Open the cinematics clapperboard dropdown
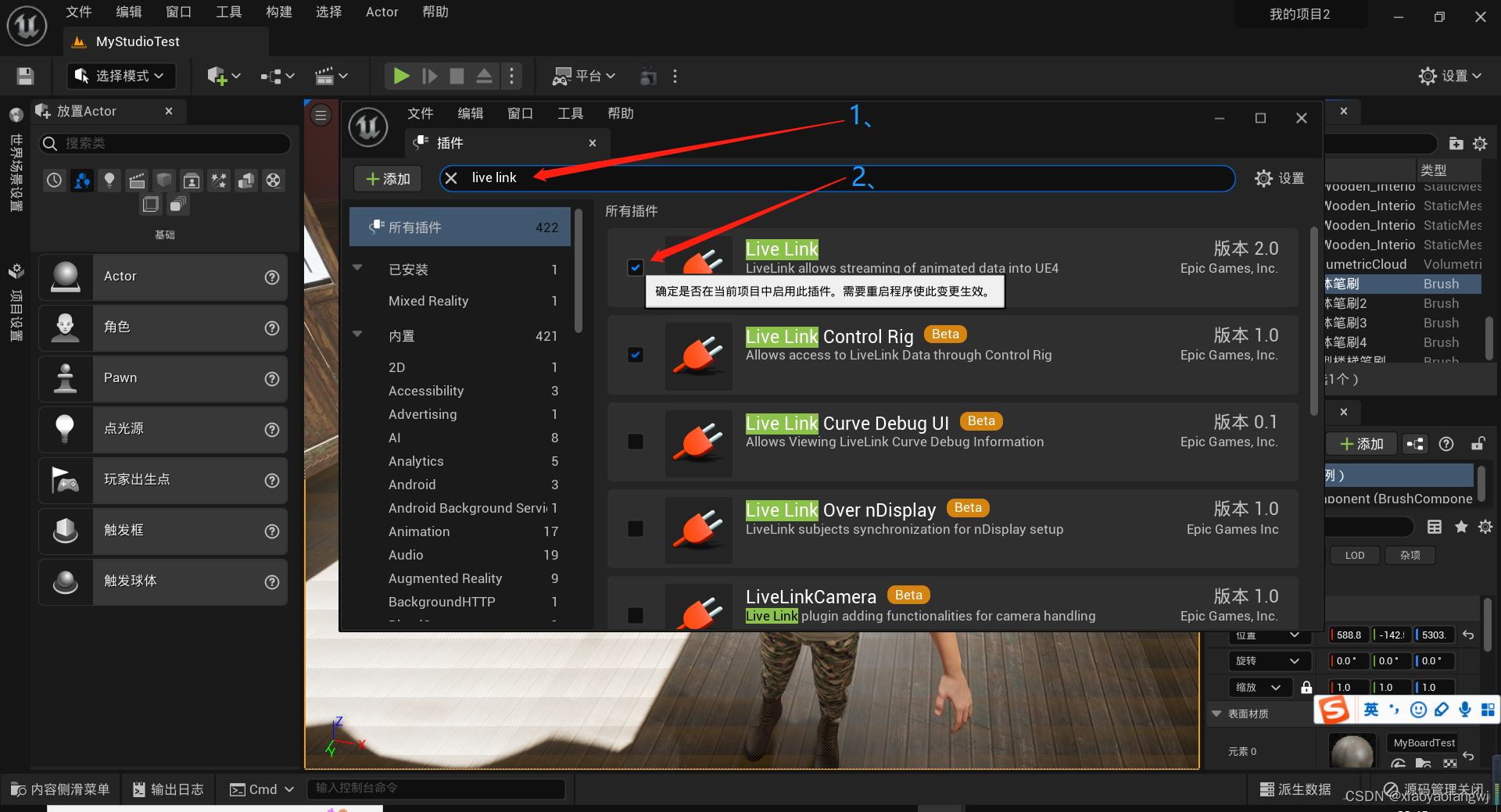The image size is (1501, 812). click(x=331, y=76)
